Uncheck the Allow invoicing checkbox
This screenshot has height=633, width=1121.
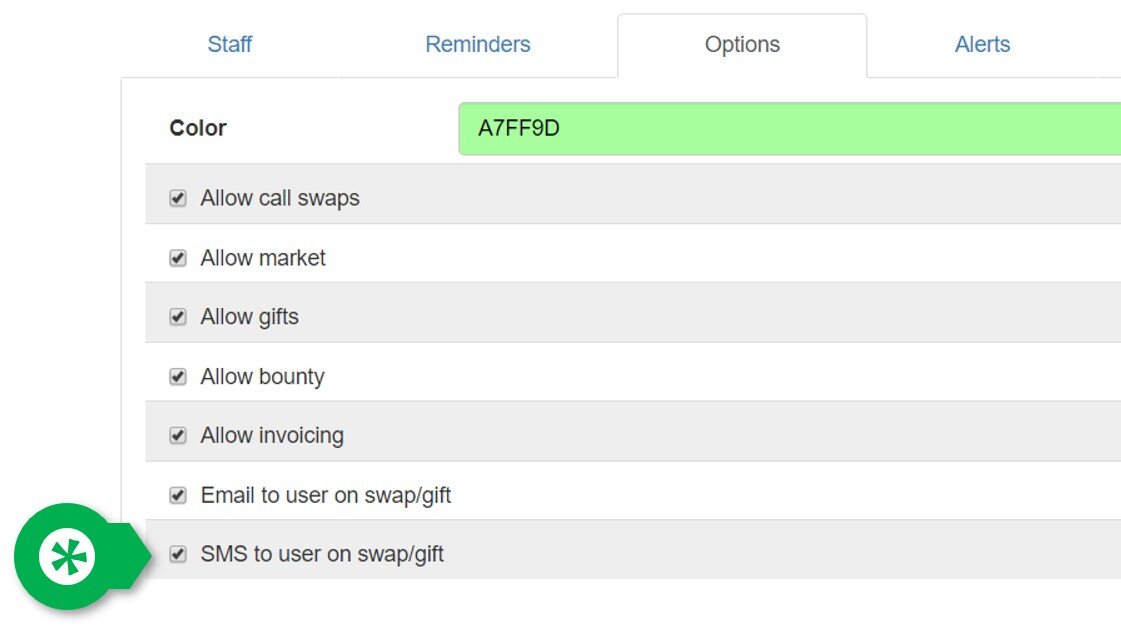pos(178,436)
